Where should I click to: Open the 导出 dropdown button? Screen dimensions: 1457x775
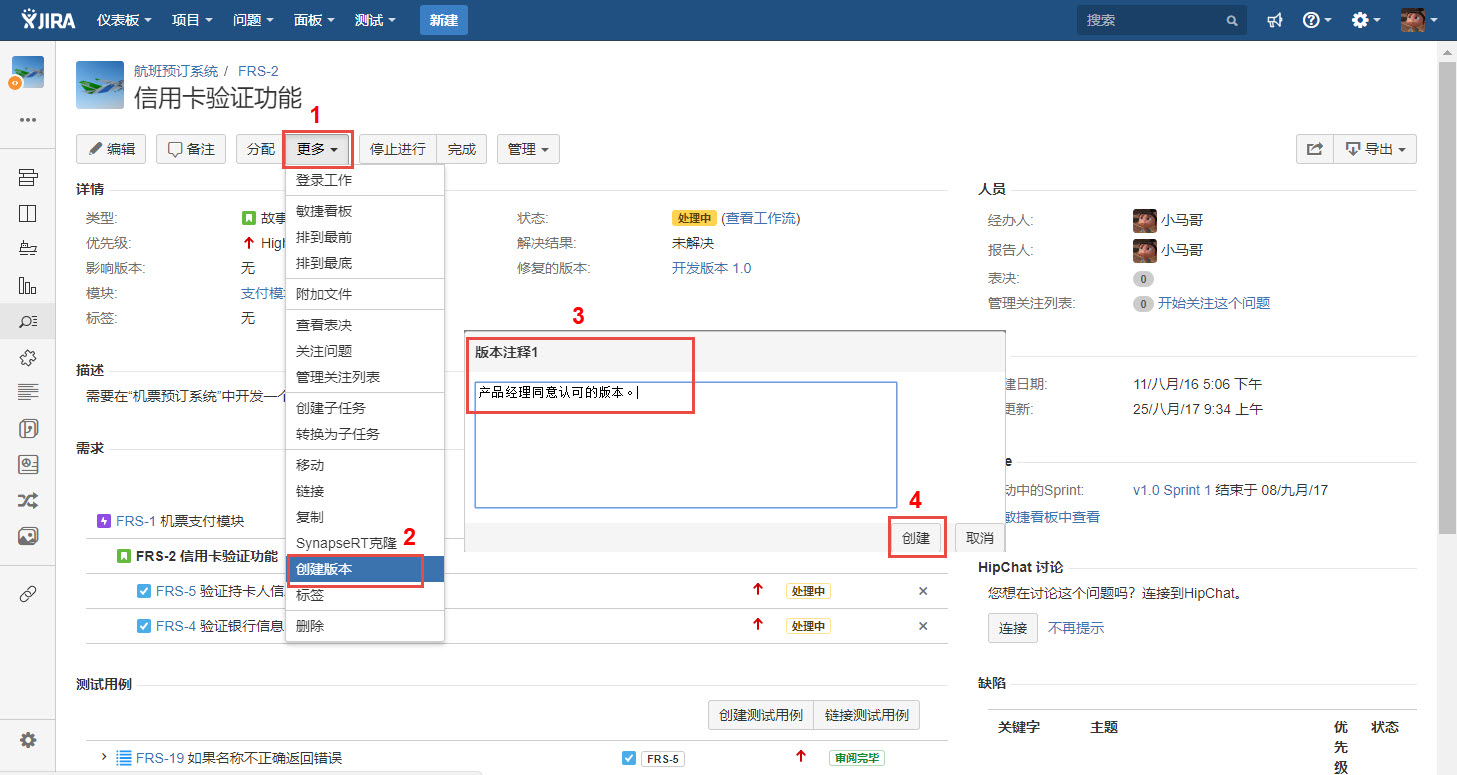[1375, 149]
